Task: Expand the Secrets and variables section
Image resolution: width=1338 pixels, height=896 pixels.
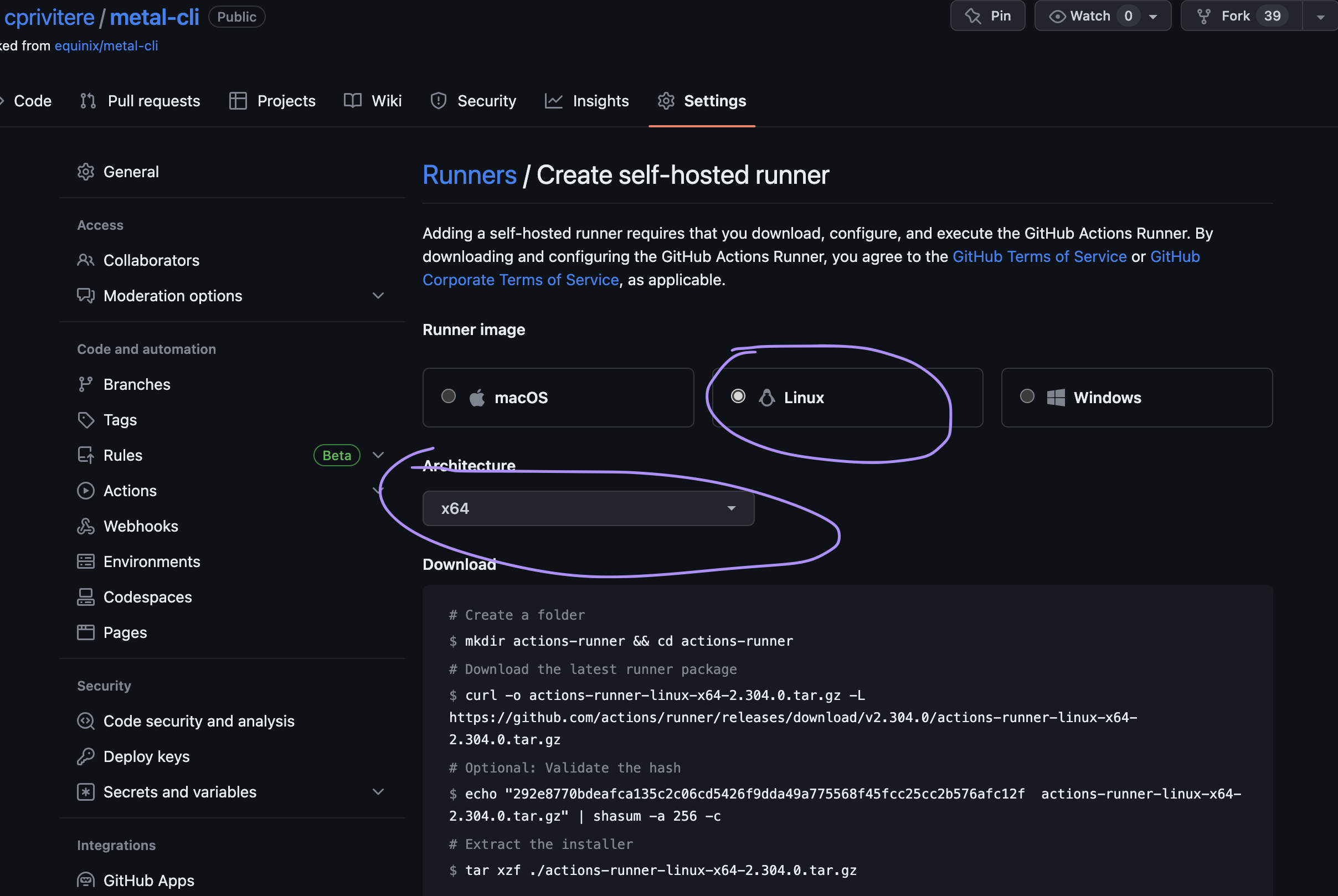Action: click(378, 791)
